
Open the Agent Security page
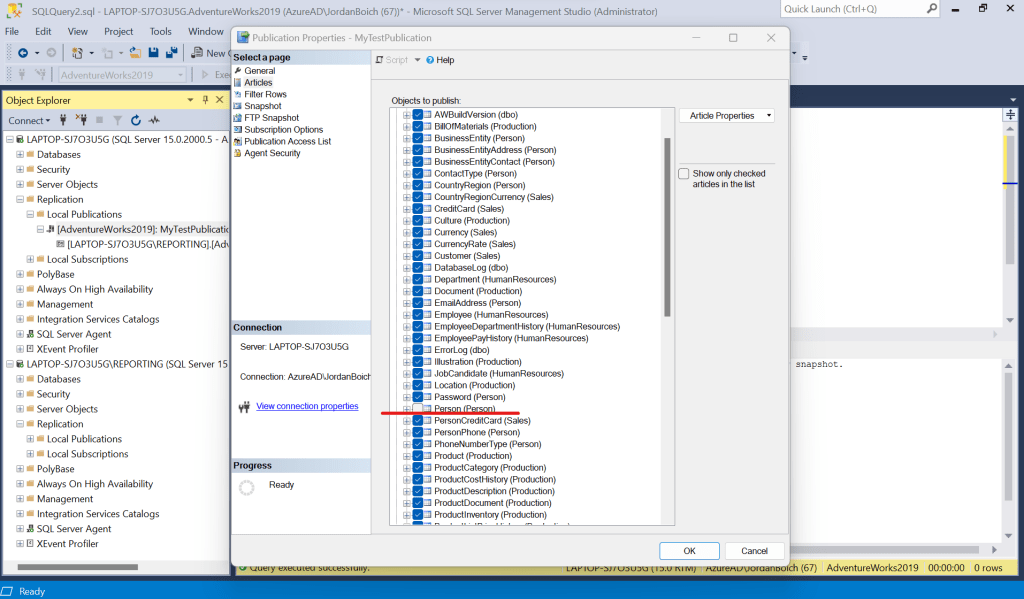click(272, 153)
